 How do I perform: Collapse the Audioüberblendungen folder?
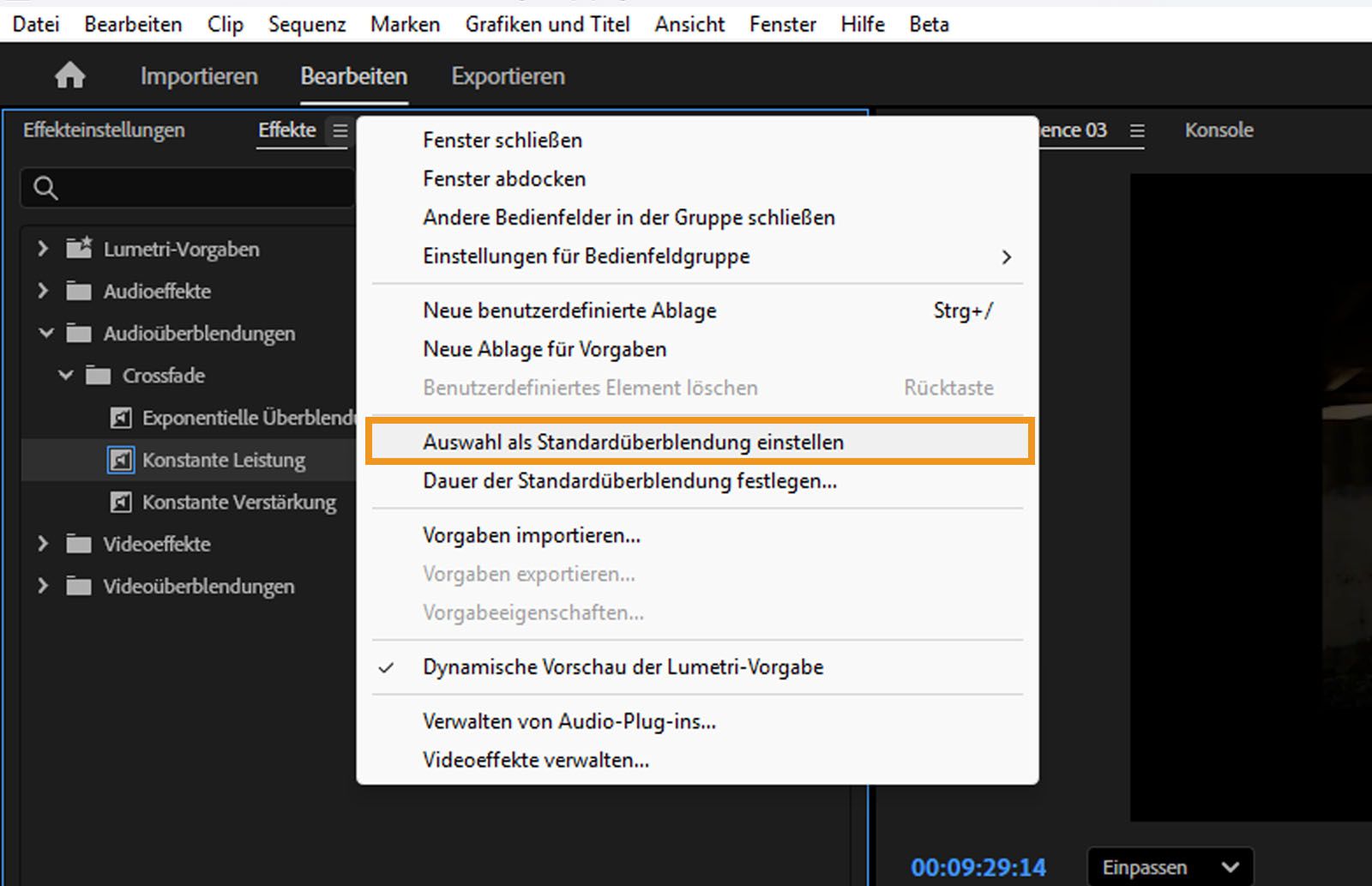(46, 333)
